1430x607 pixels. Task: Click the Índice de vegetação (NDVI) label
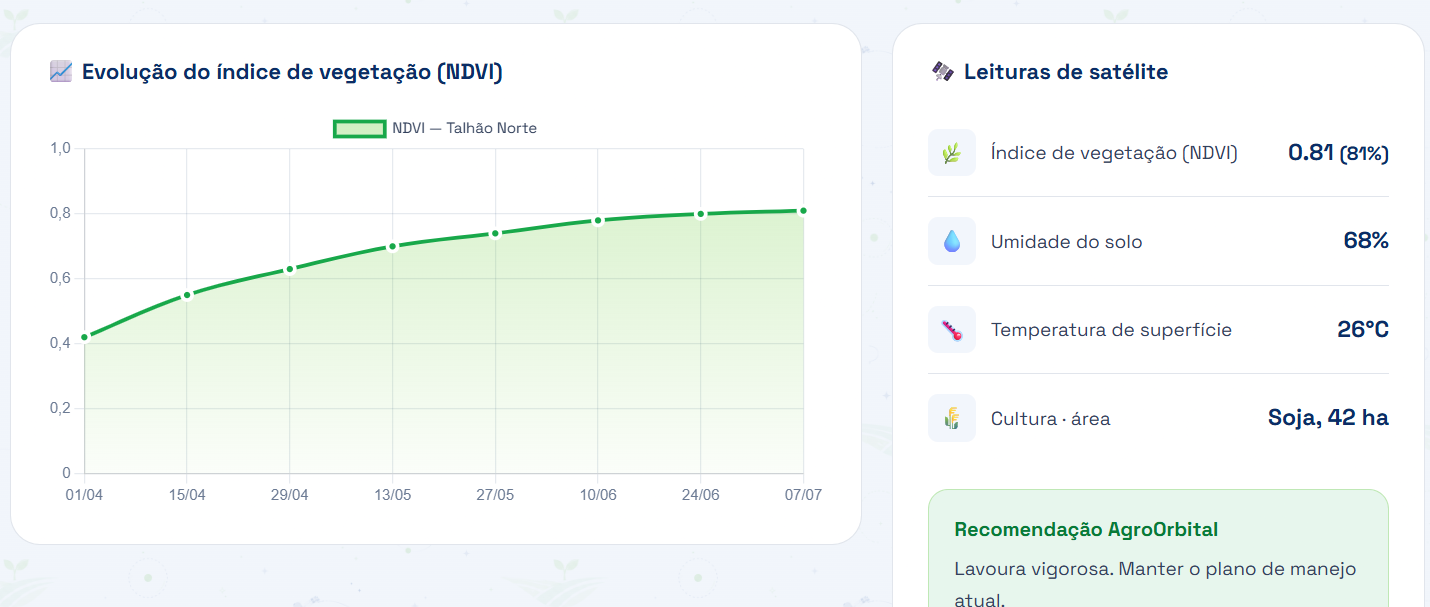1114,153
